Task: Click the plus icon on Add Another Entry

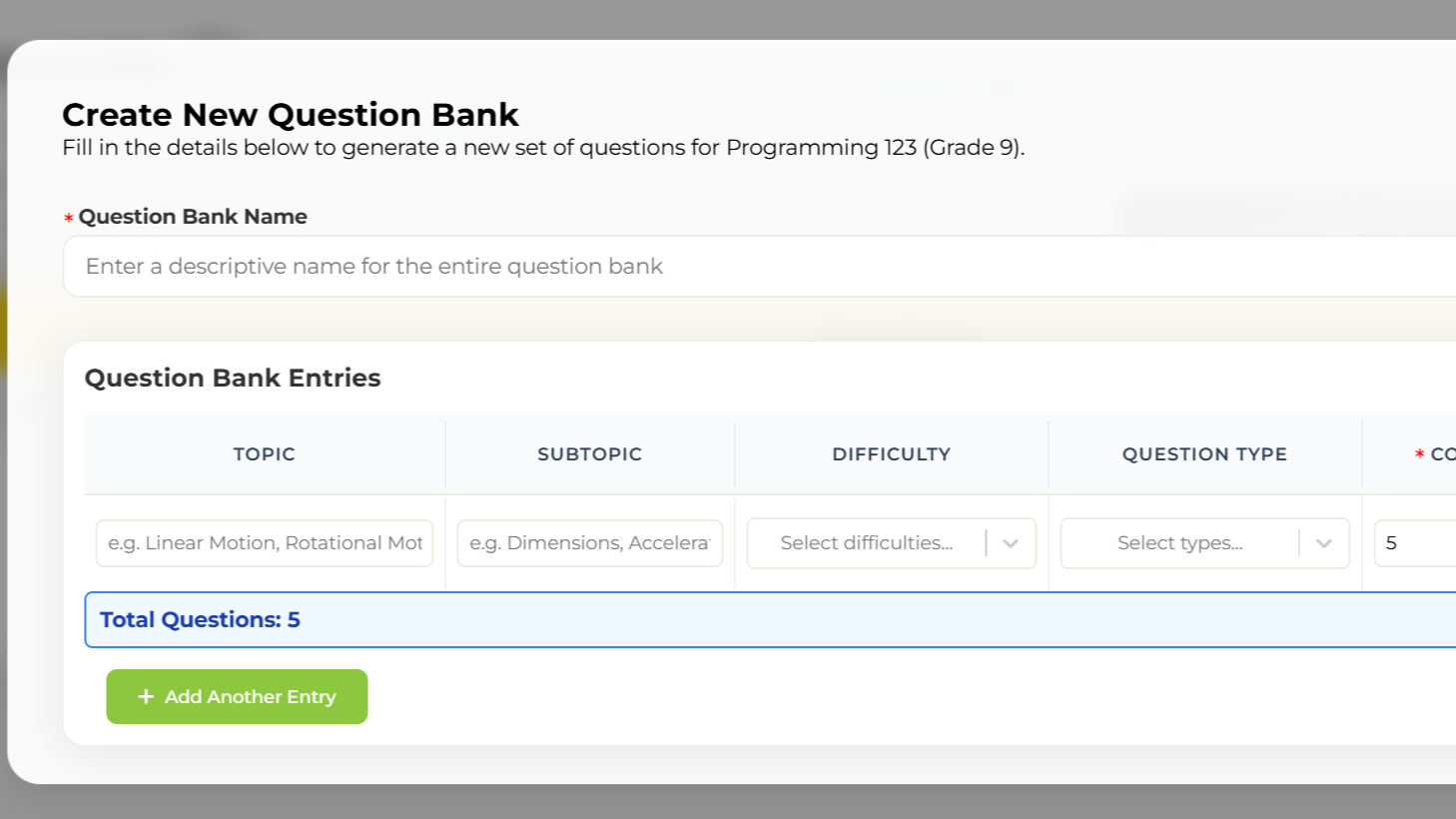Action: (146, 696)
